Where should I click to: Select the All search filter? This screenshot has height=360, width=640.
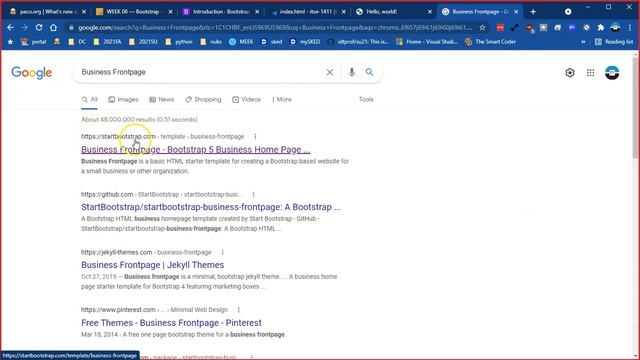[89, 99]
